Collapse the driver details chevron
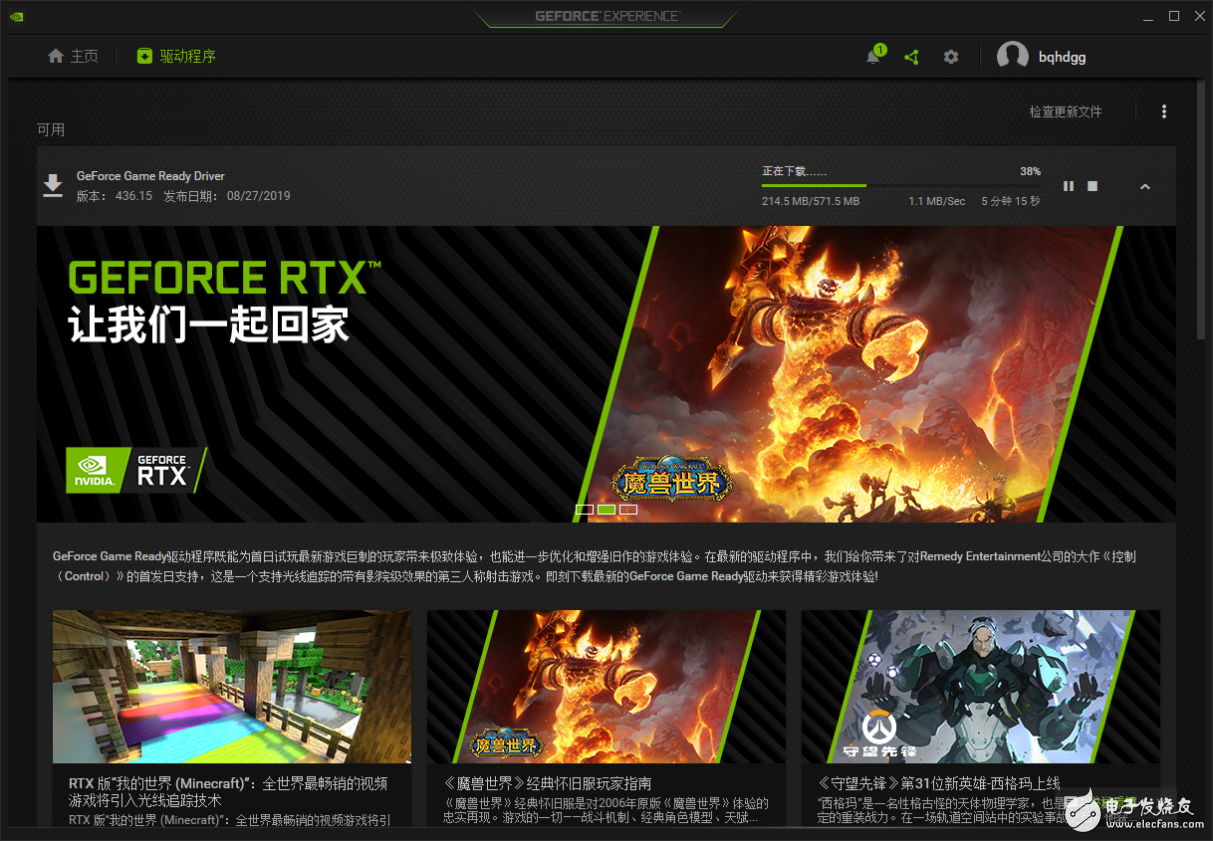1213x841 pixels. (1145, 186)
